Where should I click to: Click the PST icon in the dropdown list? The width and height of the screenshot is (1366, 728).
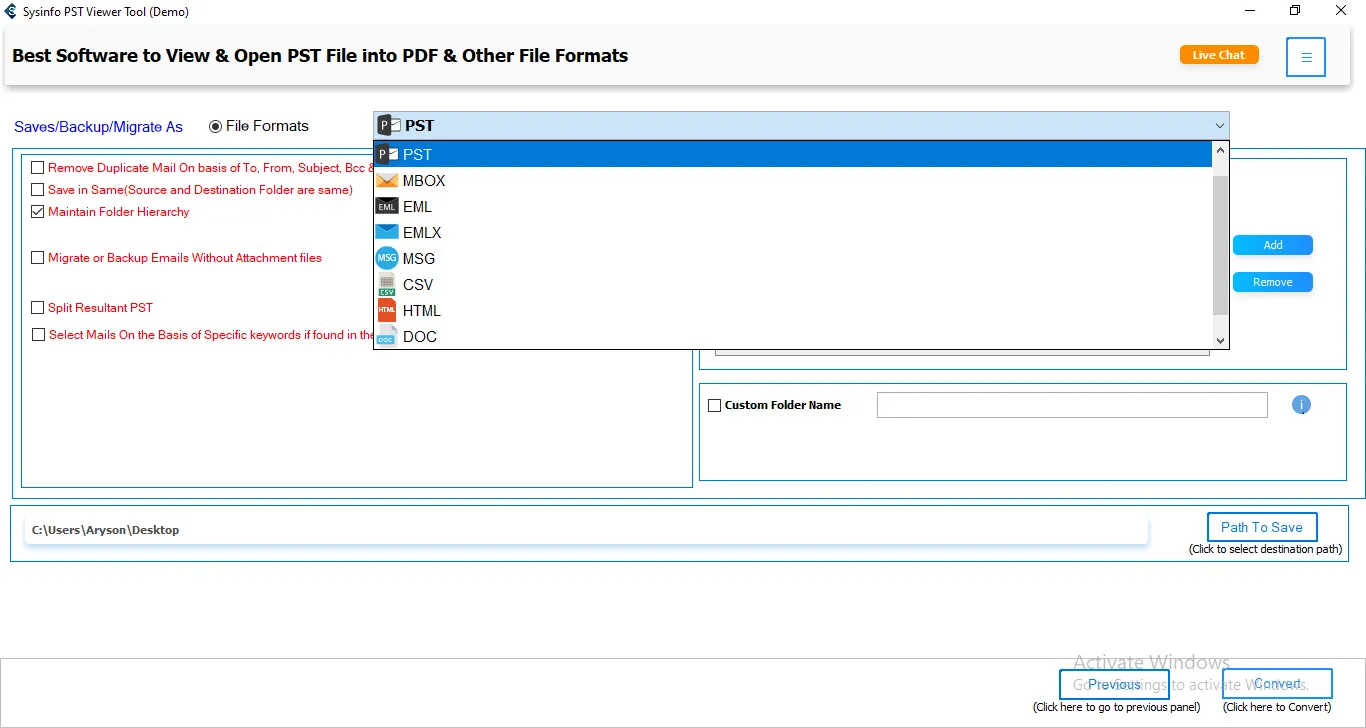[x=387, y=155]
